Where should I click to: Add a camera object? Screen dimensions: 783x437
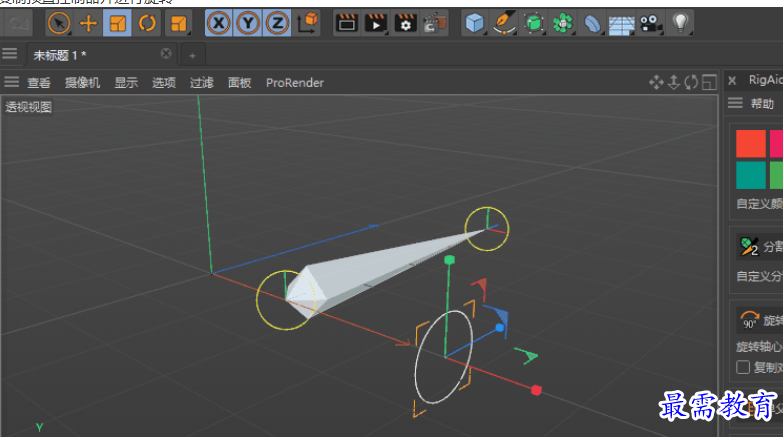coord(651,23)
